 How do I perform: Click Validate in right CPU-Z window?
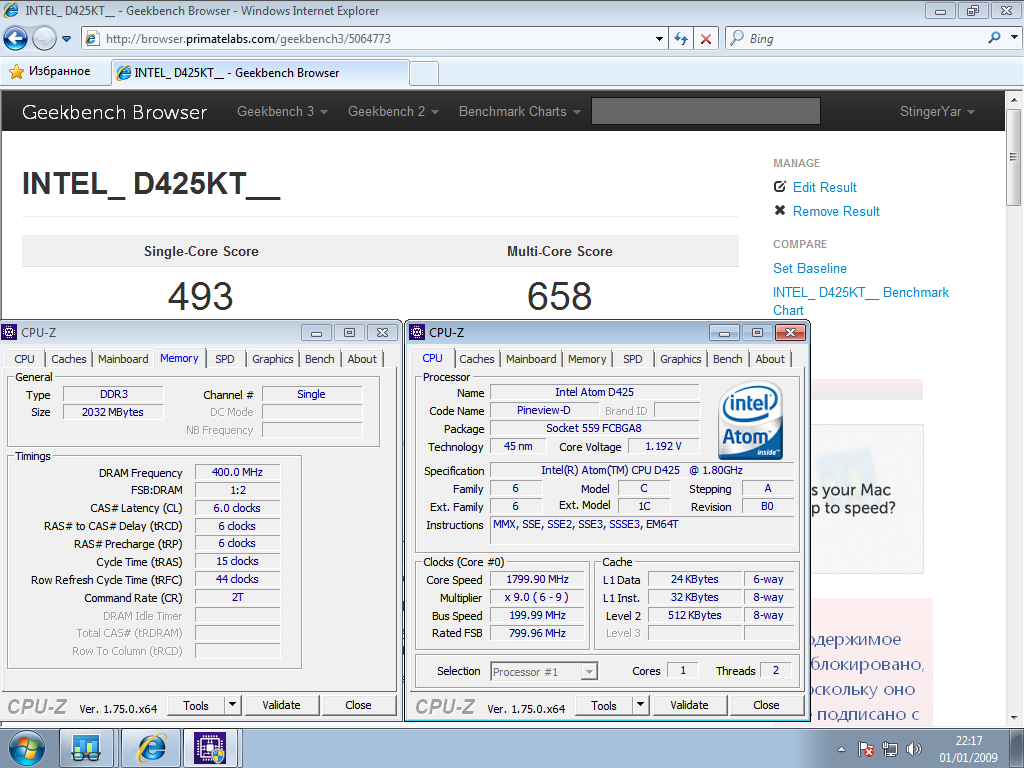690,705
